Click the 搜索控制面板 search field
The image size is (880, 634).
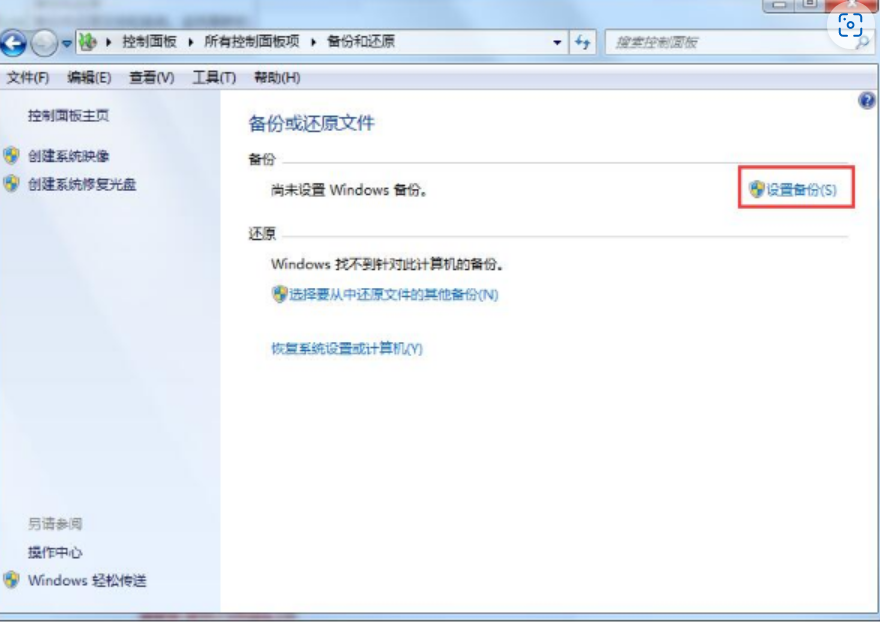[x=732, y=43]
